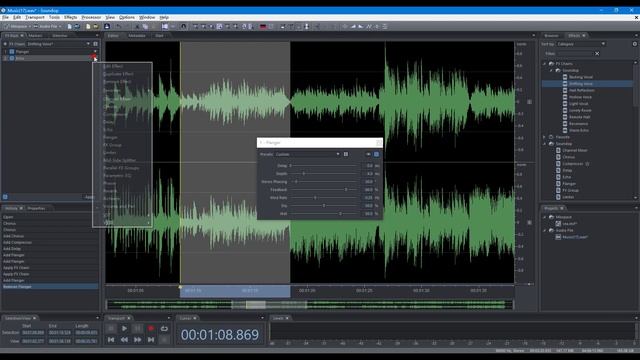The height and width of the screenshot is (360, 640).
Task: Click the Fast Forward transport icon
Action: click(x=138, y=339)
